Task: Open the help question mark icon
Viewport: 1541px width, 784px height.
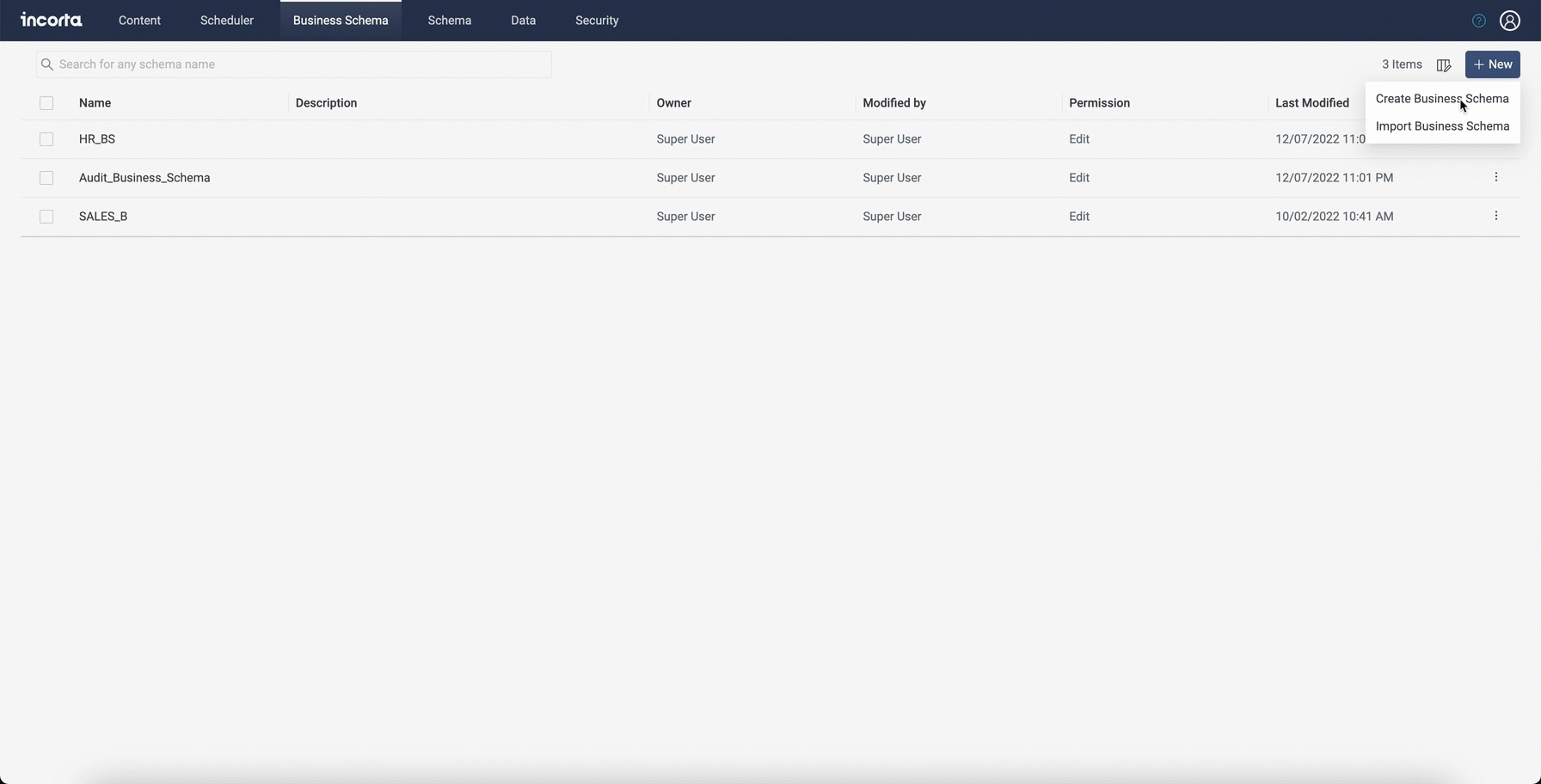Action: click(1479, 21)
